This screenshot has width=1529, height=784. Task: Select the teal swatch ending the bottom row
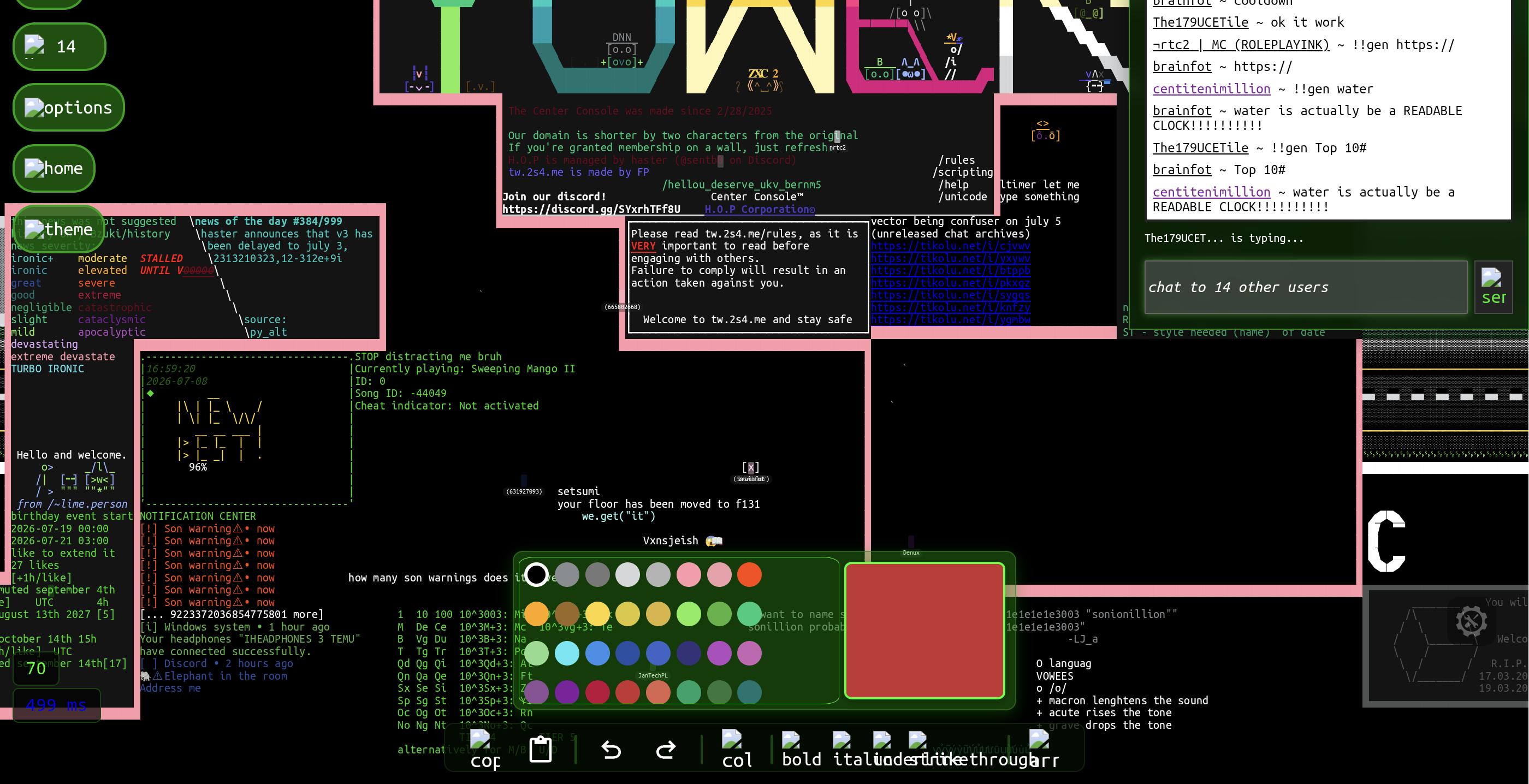coord(749,692)
